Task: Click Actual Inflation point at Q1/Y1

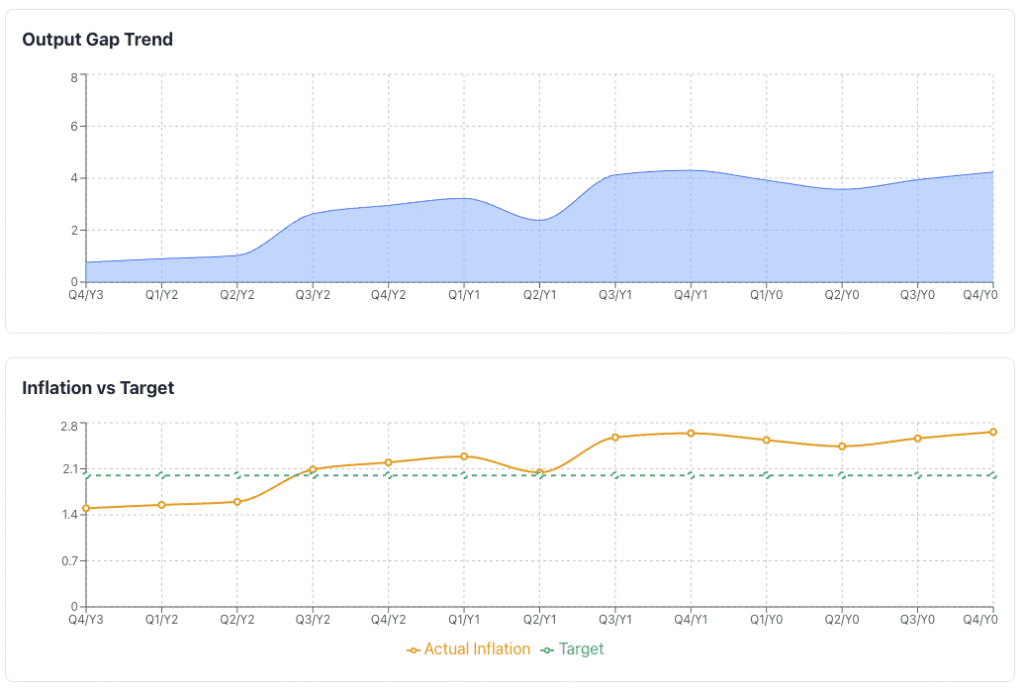Action: pyautogui.click(x=464, y=456)
